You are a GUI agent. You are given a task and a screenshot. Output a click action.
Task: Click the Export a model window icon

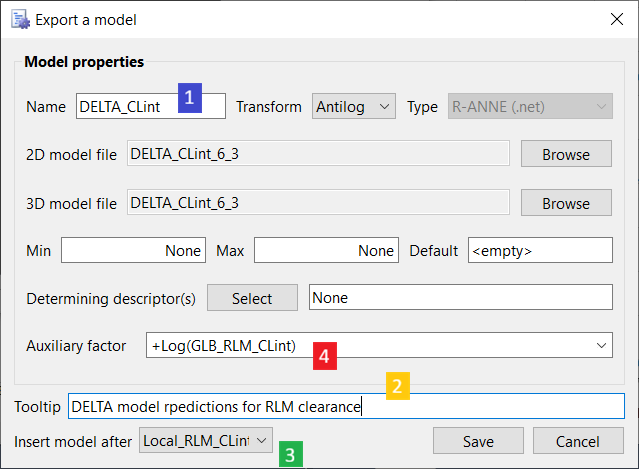click(20, 20)
